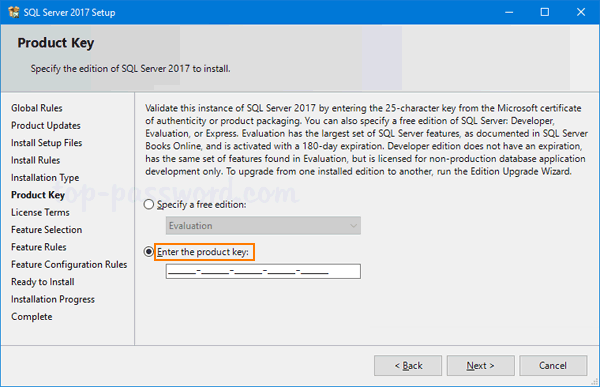Screen dimensions: 600x387
Task: Select Product Updates step in sidebar
Action: (46, 126)
